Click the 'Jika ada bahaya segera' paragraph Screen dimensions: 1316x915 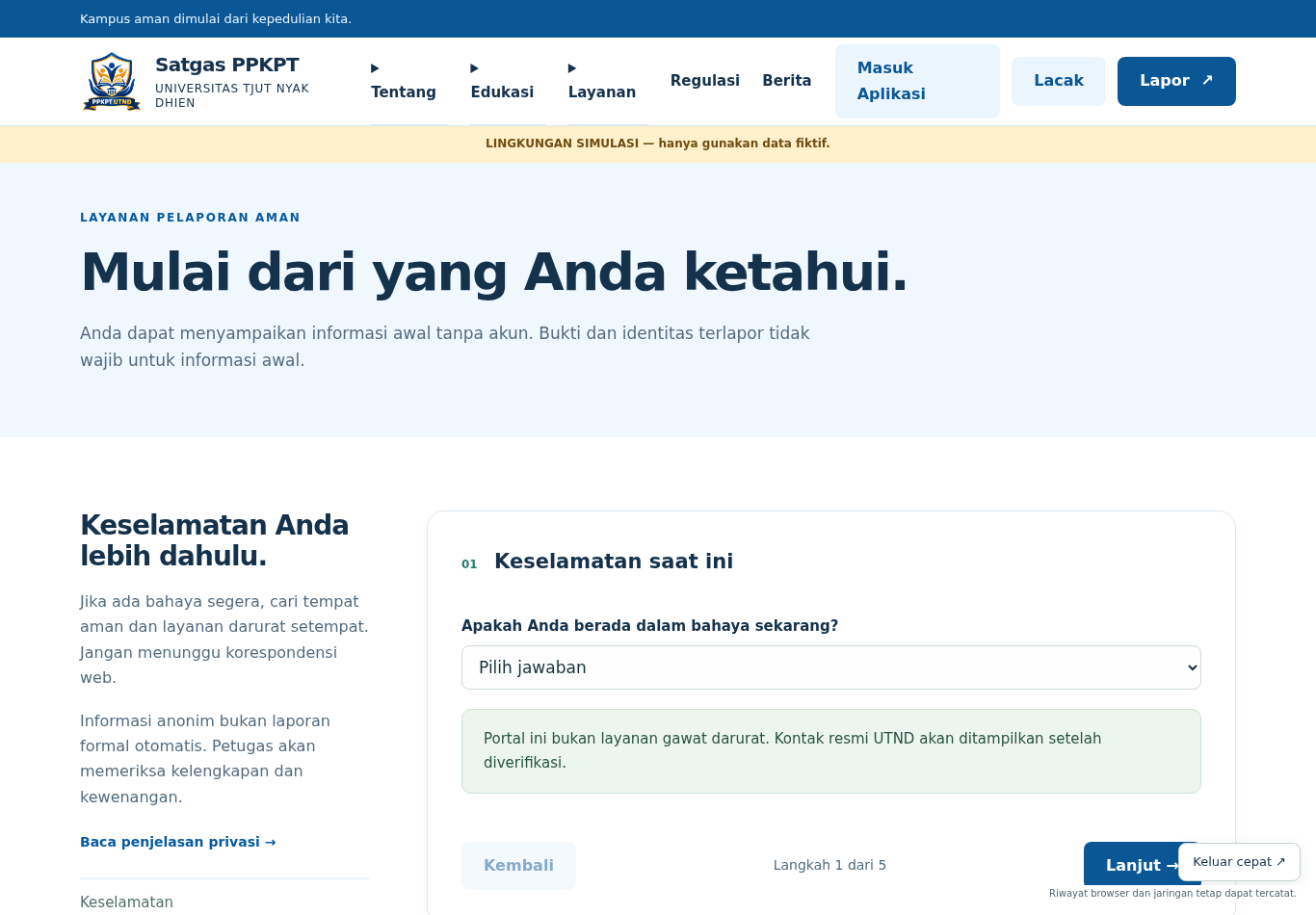pos(224,640)
